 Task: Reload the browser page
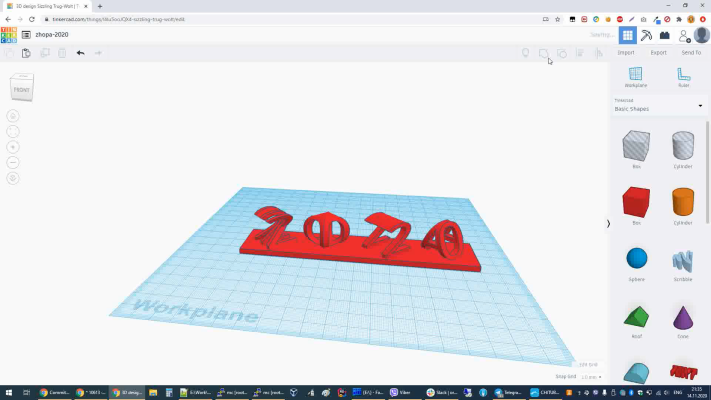click(32, 20)
